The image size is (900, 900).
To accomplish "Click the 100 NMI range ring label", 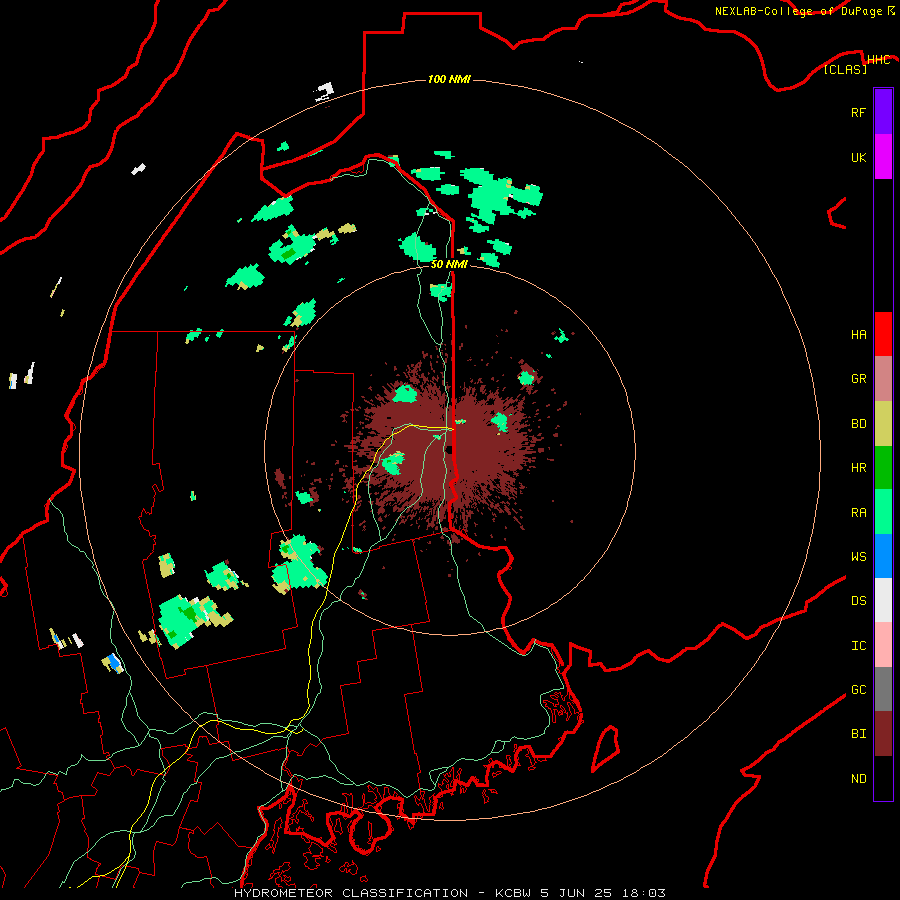I will point(449,79).
